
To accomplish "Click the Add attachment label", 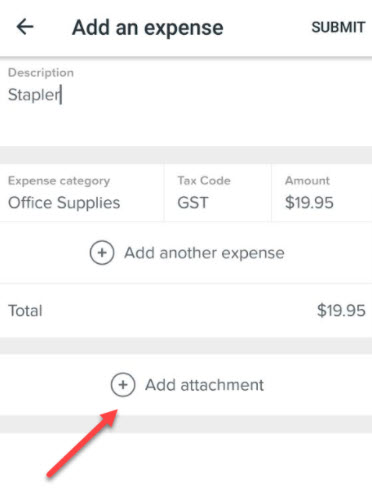I will pos(204,385).
